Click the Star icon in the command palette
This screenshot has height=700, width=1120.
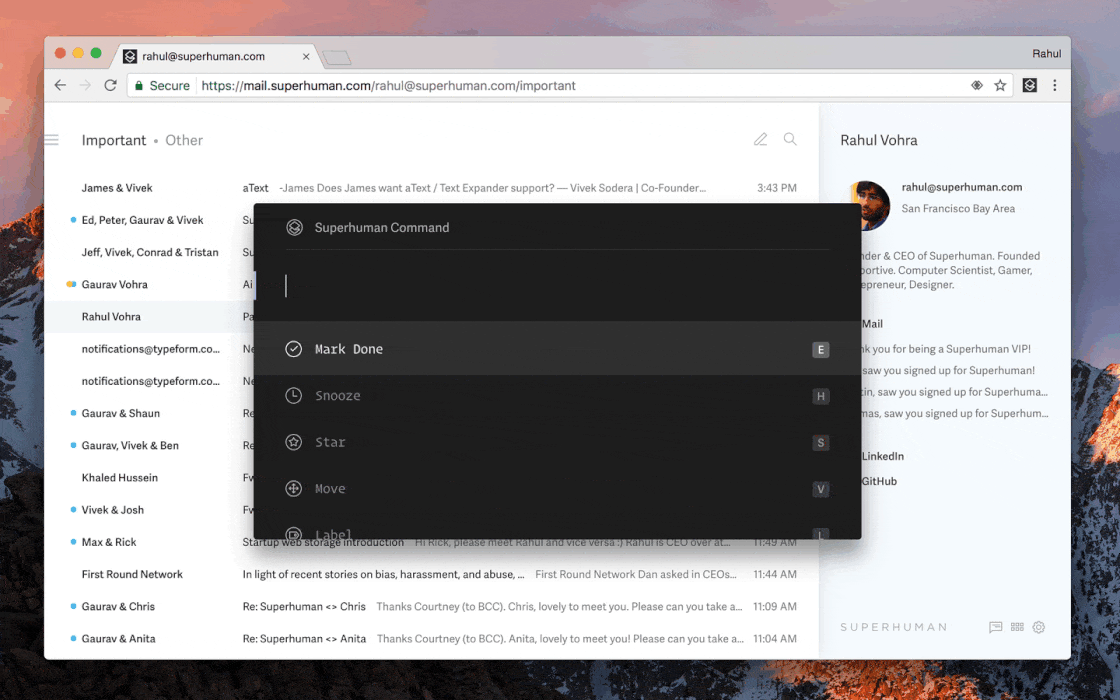click(294, 442)
